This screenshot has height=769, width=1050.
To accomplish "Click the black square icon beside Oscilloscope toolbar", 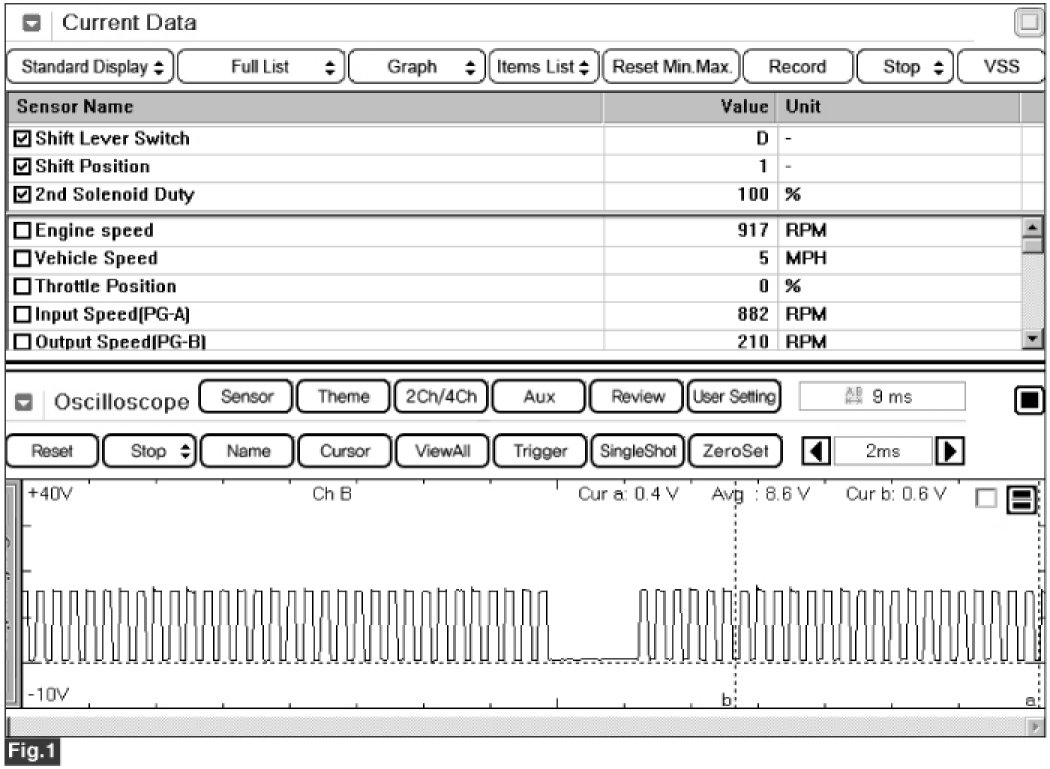I will pos(1028,401).
